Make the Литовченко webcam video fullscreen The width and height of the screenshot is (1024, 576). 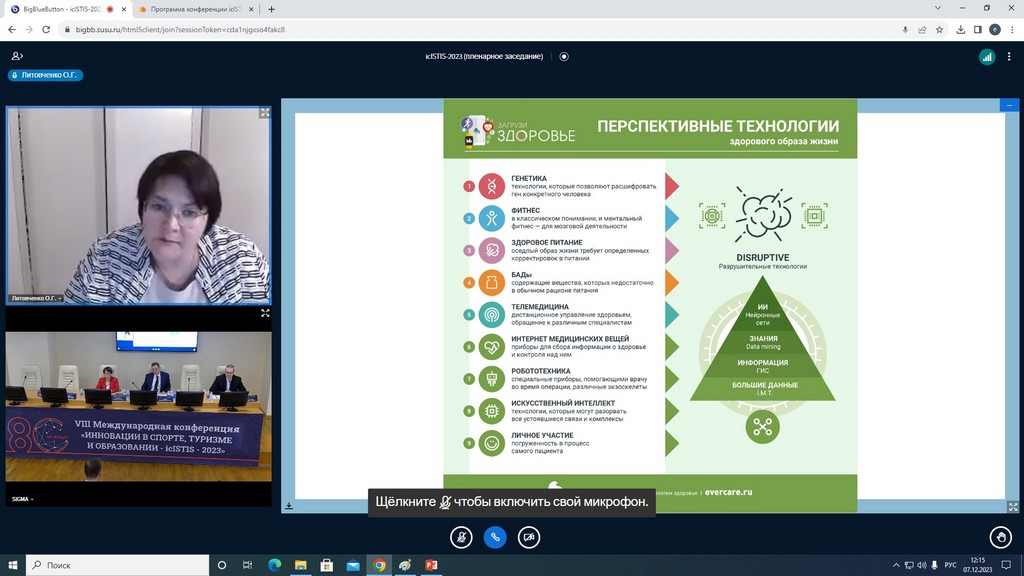[265, 113]
